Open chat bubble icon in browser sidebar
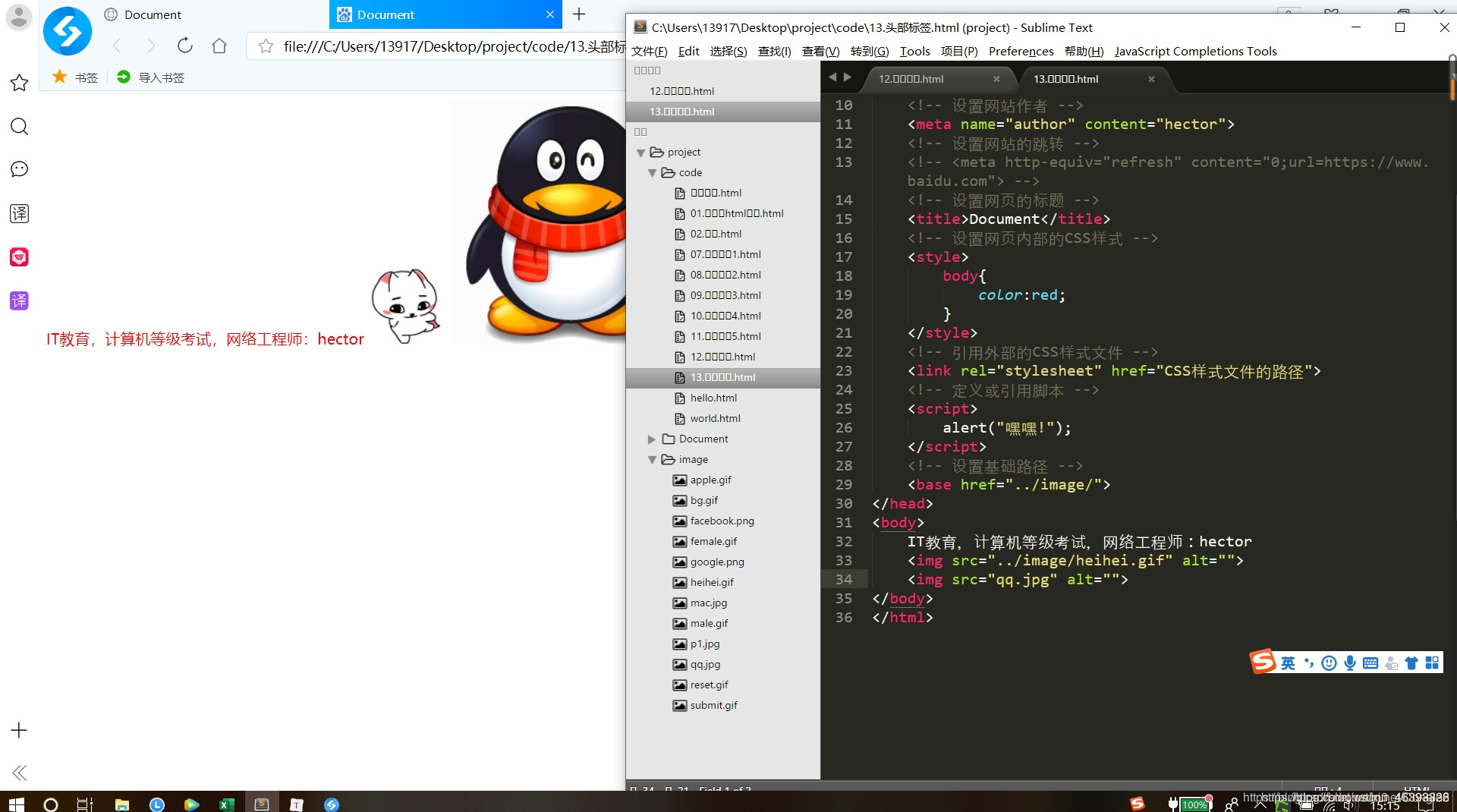 (19, 169)
